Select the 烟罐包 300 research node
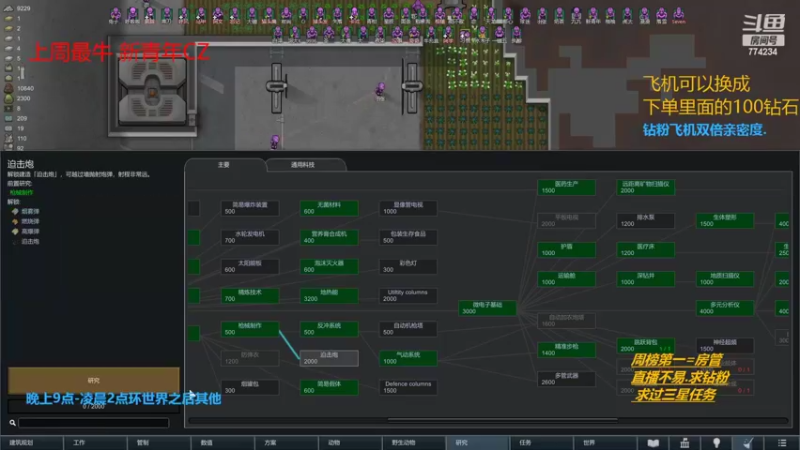800x450 pixels. point(250,387)
